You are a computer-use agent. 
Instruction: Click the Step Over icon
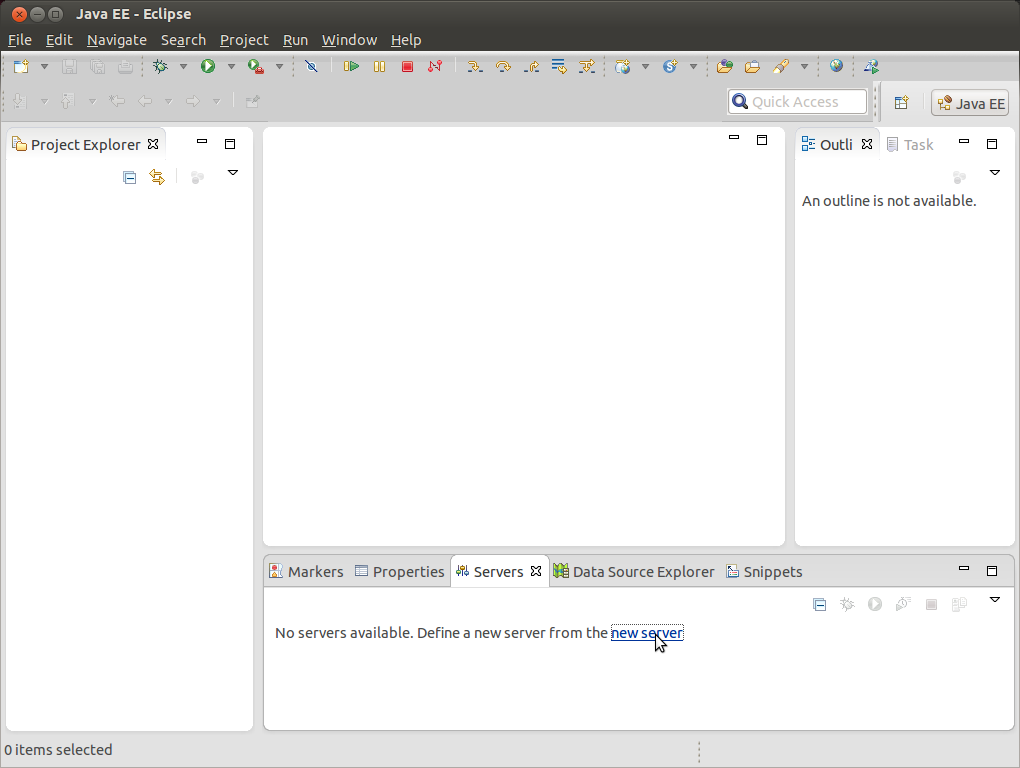[503, 66]
